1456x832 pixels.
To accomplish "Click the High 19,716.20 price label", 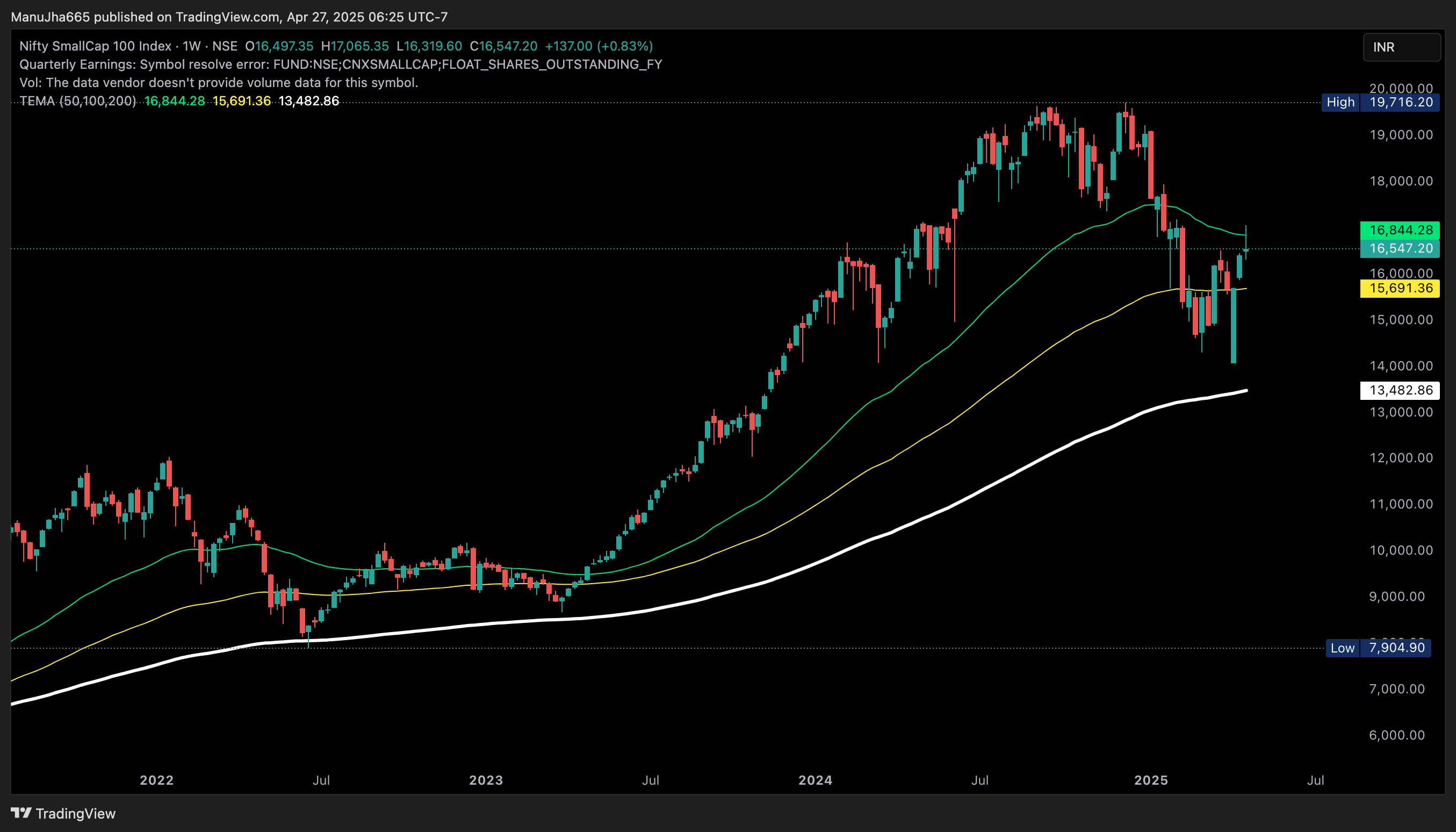I will 1380,102.
